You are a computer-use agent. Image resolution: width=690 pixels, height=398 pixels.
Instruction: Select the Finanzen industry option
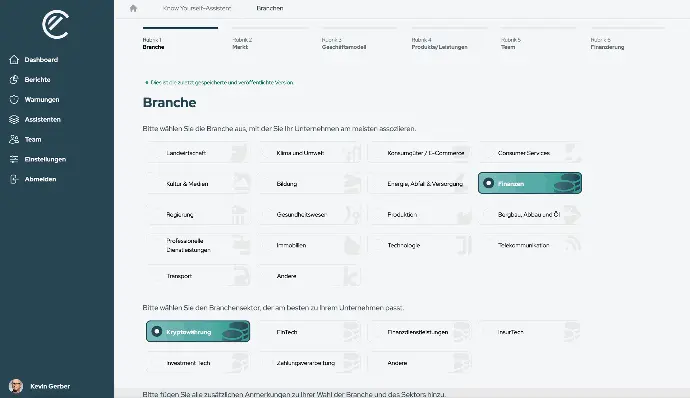coord(530,183)
